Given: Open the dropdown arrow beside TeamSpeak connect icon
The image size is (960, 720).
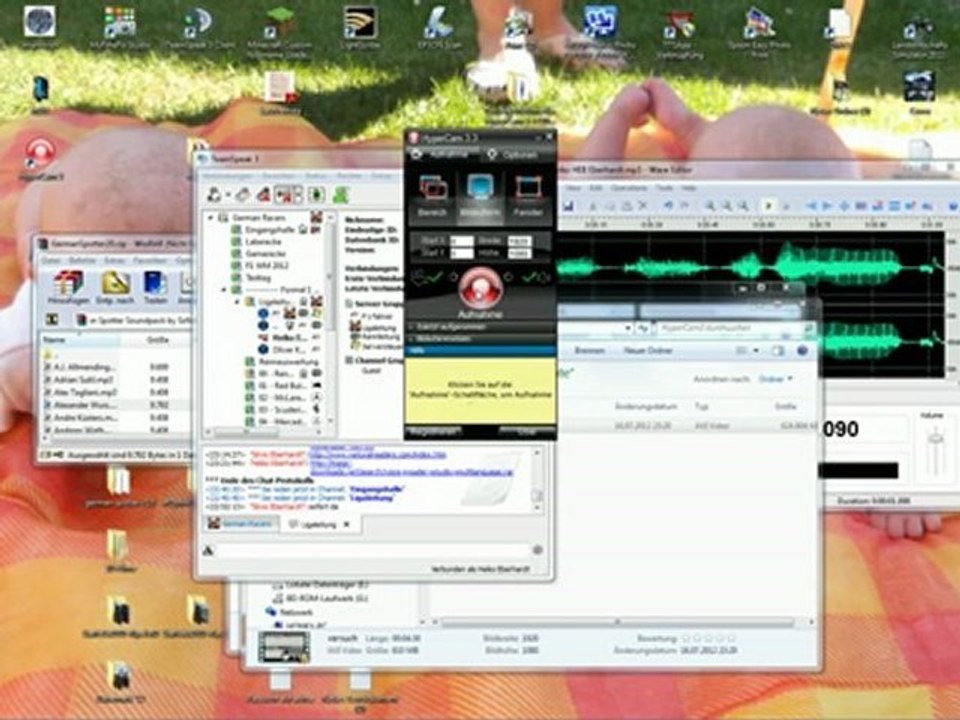Looking at the screenshot, I should tap(228, 195).
